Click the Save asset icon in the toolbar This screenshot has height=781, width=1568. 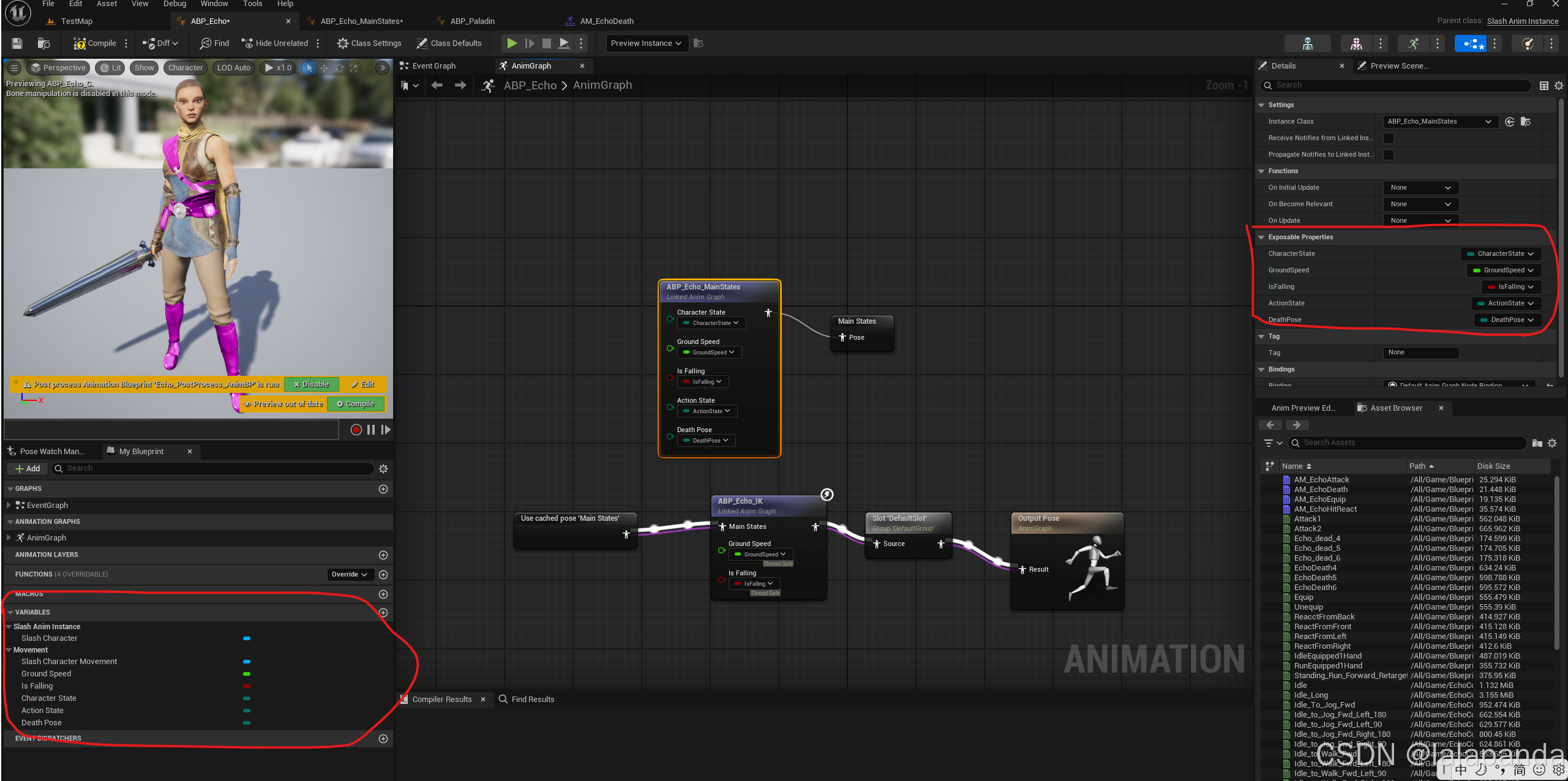click(x=17, y=43)
